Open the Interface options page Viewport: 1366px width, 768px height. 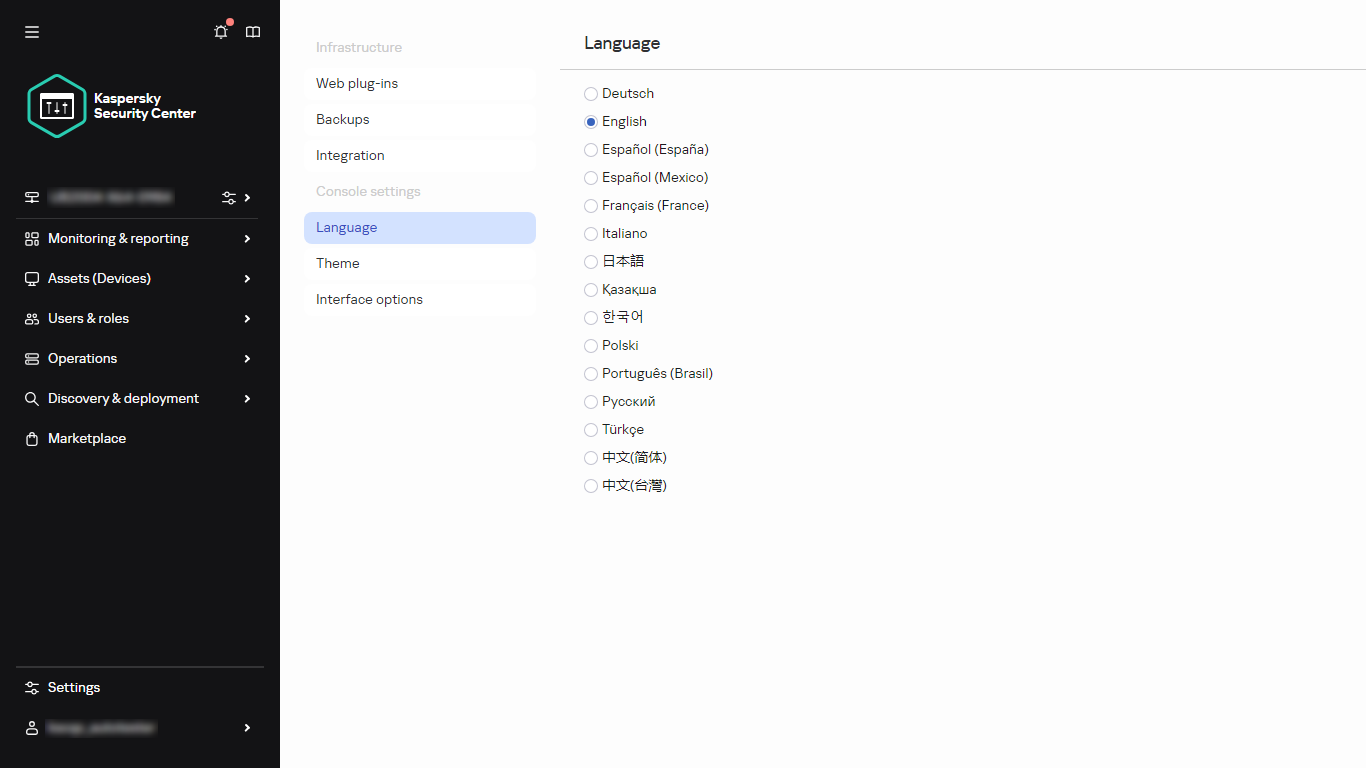[369, 299]
